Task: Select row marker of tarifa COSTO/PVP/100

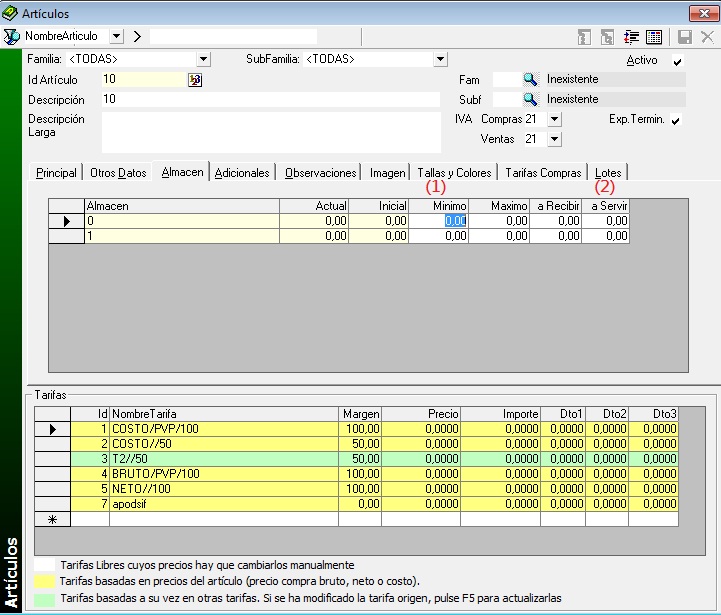Action: tap(52, 429)
